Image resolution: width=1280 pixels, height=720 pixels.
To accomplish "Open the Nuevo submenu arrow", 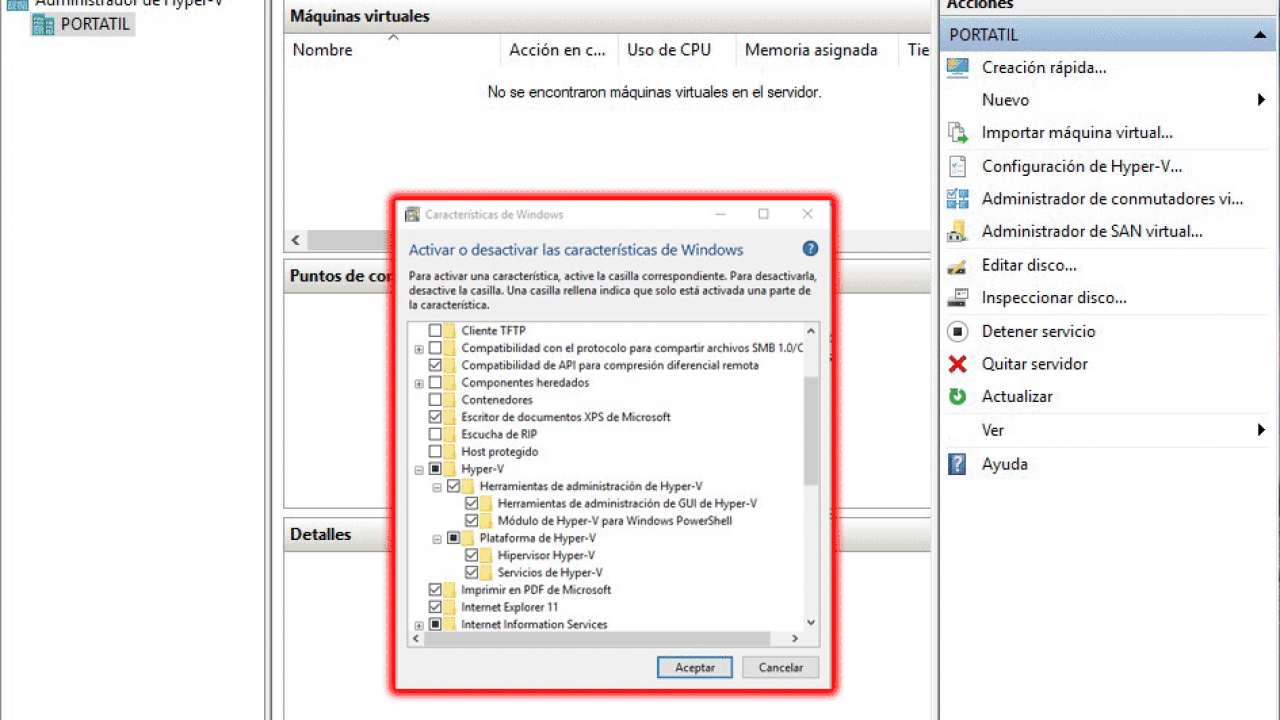I will click(1262, 100).
